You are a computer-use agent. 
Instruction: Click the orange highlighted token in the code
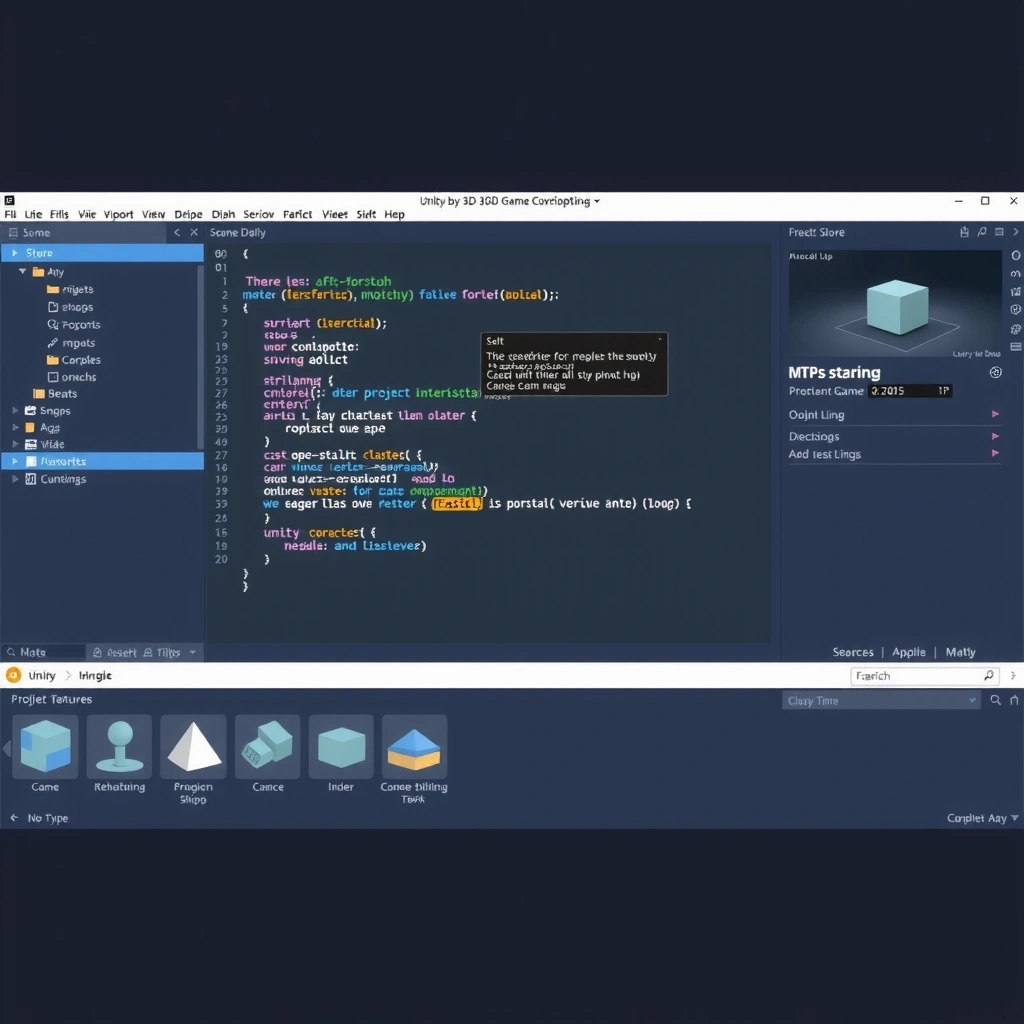(458, 504)
